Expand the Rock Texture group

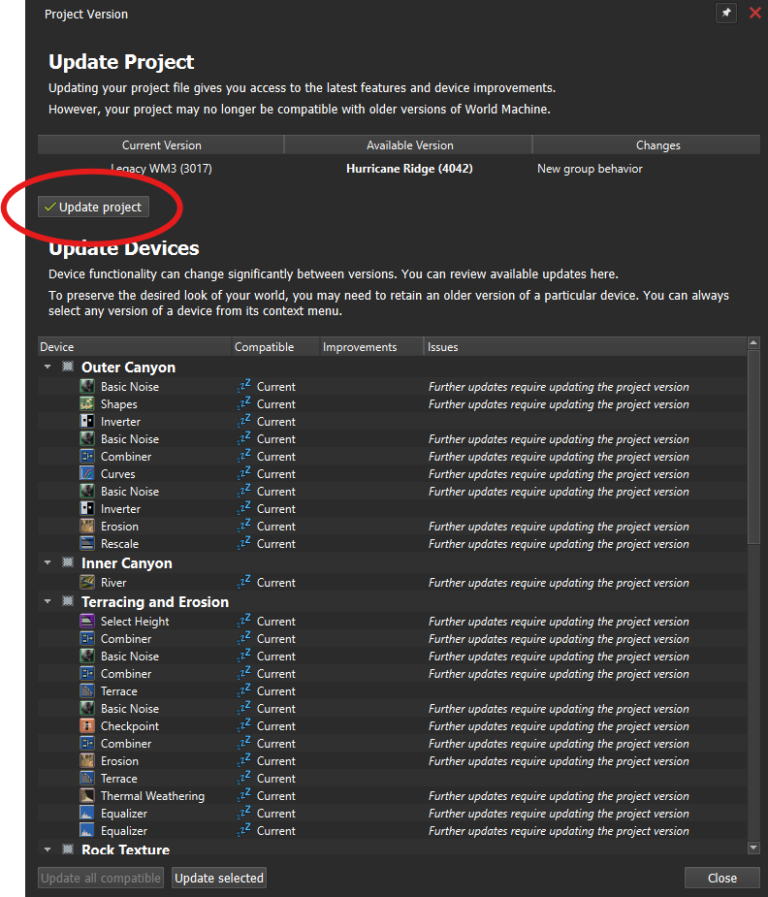pos(46,849)
